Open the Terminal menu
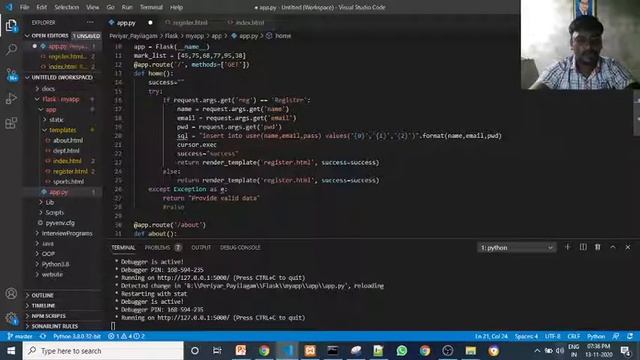The width and height of the screenshot is (640, 360). [x=151, y=7]
